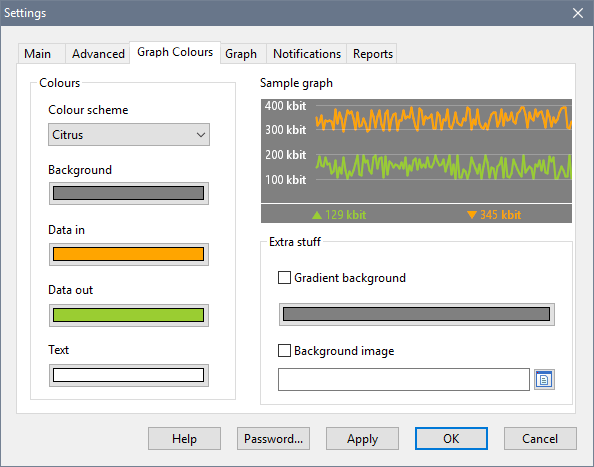Enable the Gradient background checkbox
This screenshot has width=594, height=467.
click(284, 278)
